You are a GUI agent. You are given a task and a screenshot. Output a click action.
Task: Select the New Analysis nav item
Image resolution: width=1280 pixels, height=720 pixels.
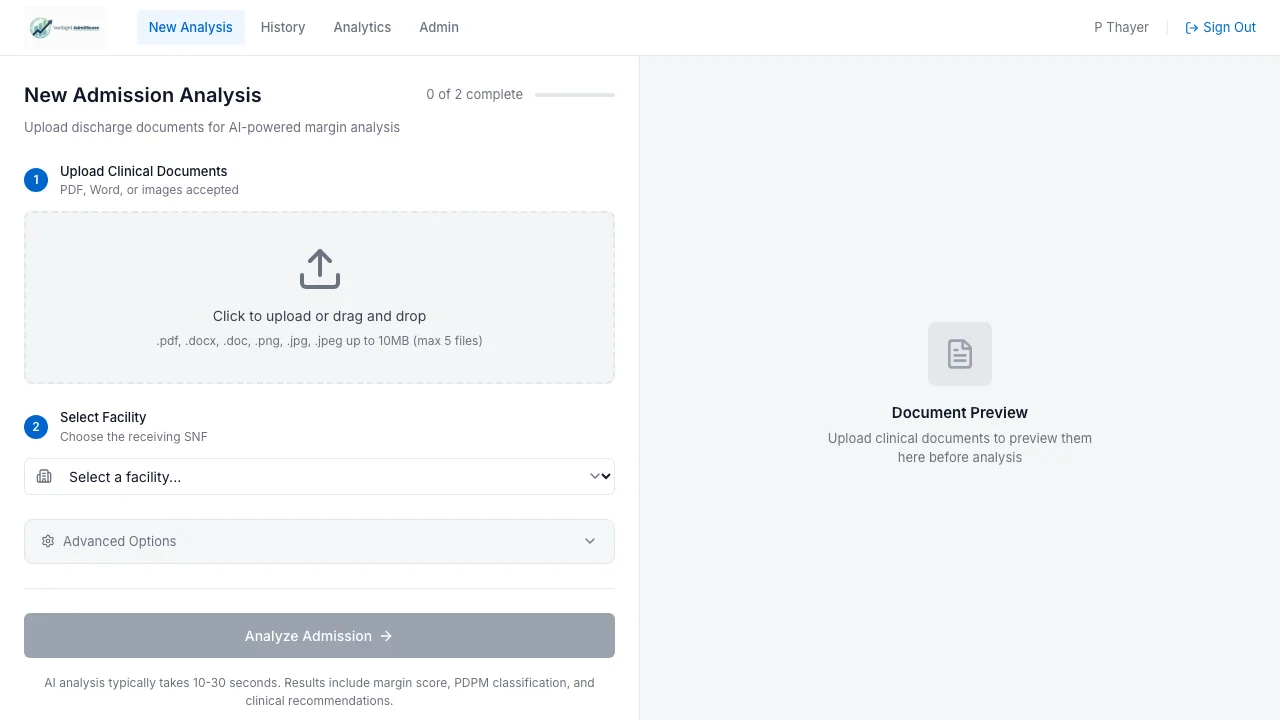point(191,27)
